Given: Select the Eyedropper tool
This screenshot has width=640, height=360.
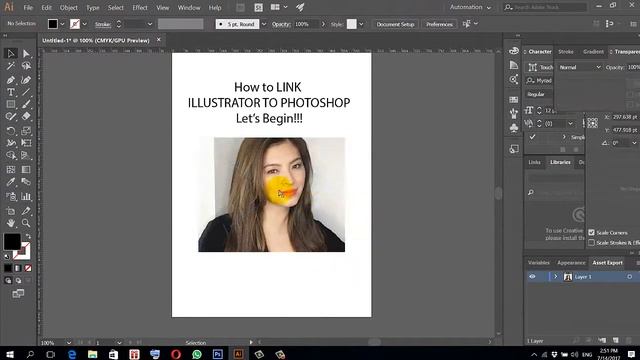Looking at the screenshot, I should [11, 182].
